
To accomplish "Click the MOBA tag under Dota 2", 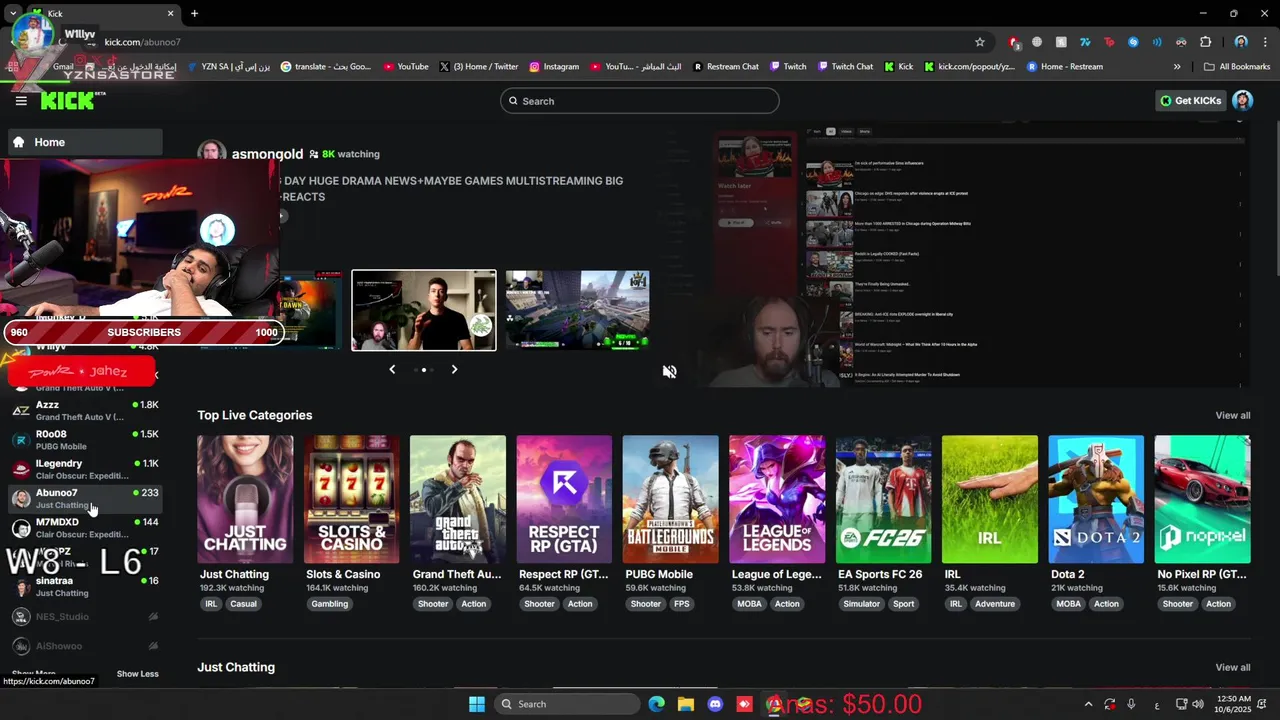I will (x=1068, y=604).
